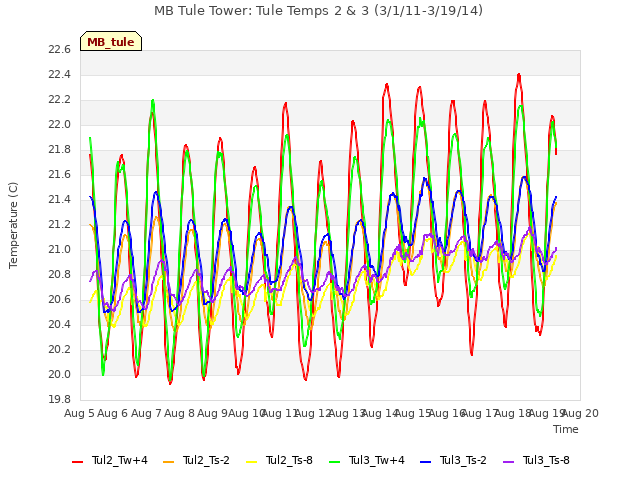Image resolution: width=640 pixels, height=480 pixels.
Task: Click the Aug 5 x-axis tick label
Action: click(79, 414)
